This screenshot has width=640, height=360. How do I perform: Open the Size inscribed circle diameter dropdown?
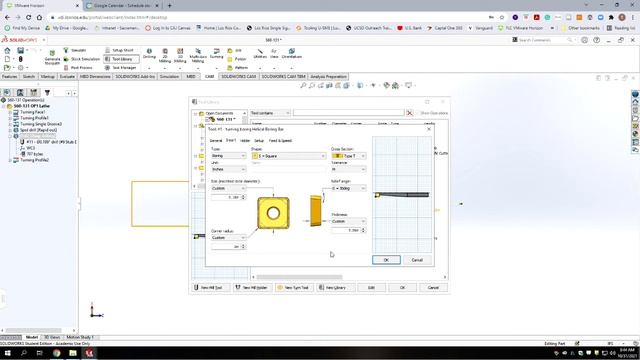click(x=228, y=188)
